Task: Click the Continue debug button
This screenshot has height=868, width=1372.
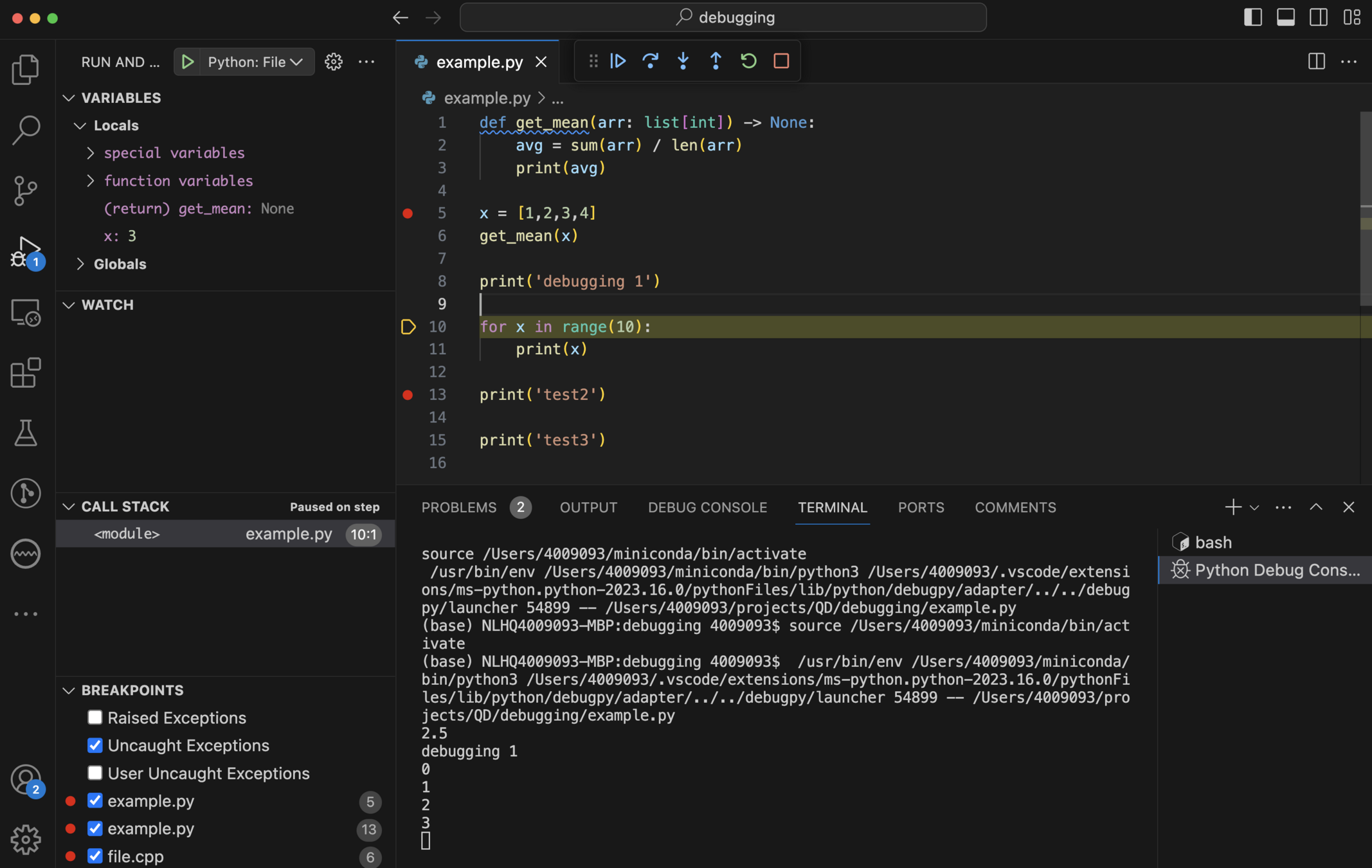Action: (x=618, y=61)
